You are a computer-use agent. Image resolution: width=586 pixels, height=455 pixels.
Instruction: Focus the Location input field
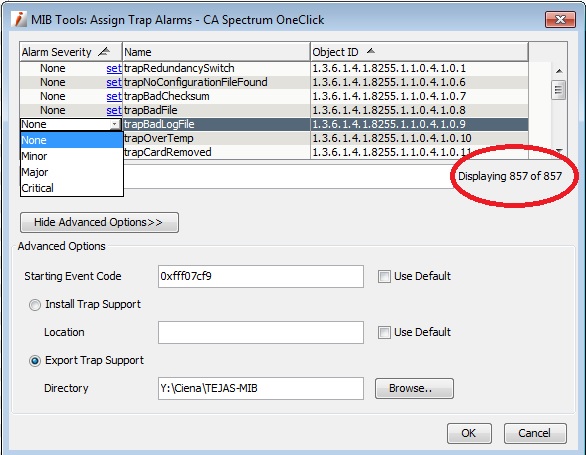coord(261,332)
